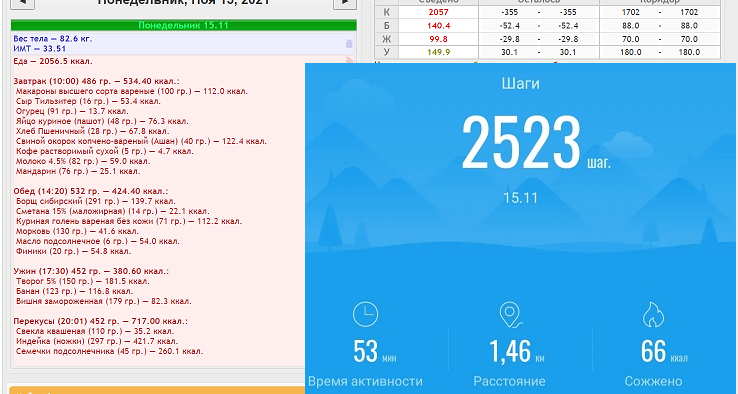Click the trash icon in the body weight row
This screenshot has height=394, width=738.
click(349, 44)
